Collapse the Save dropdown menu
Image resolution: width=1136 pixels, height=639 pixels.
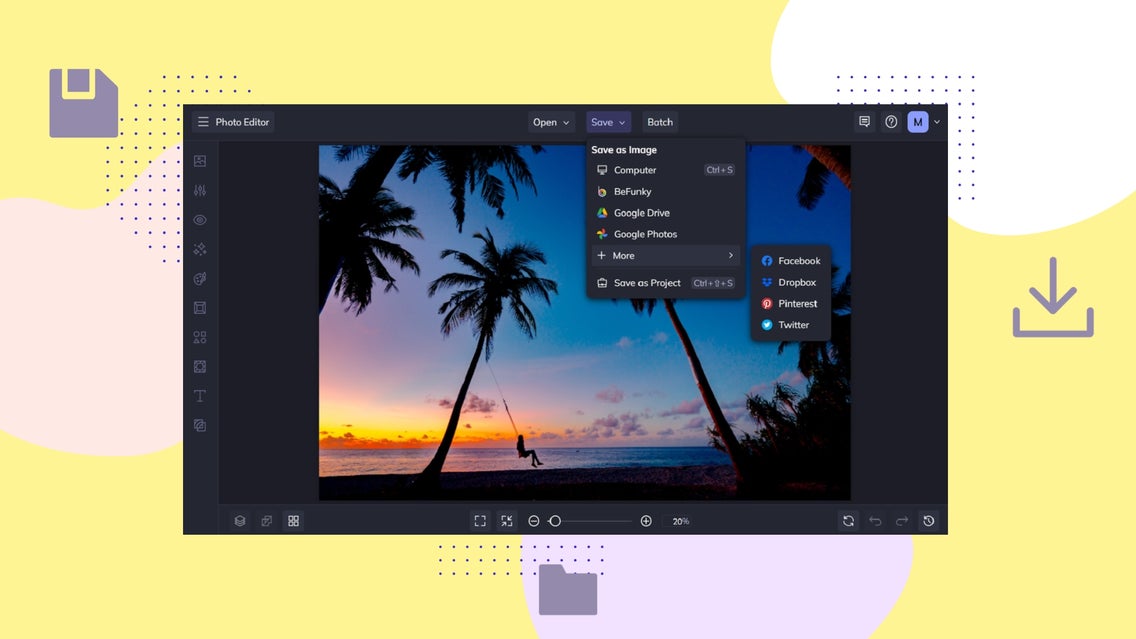click(608, 122)
